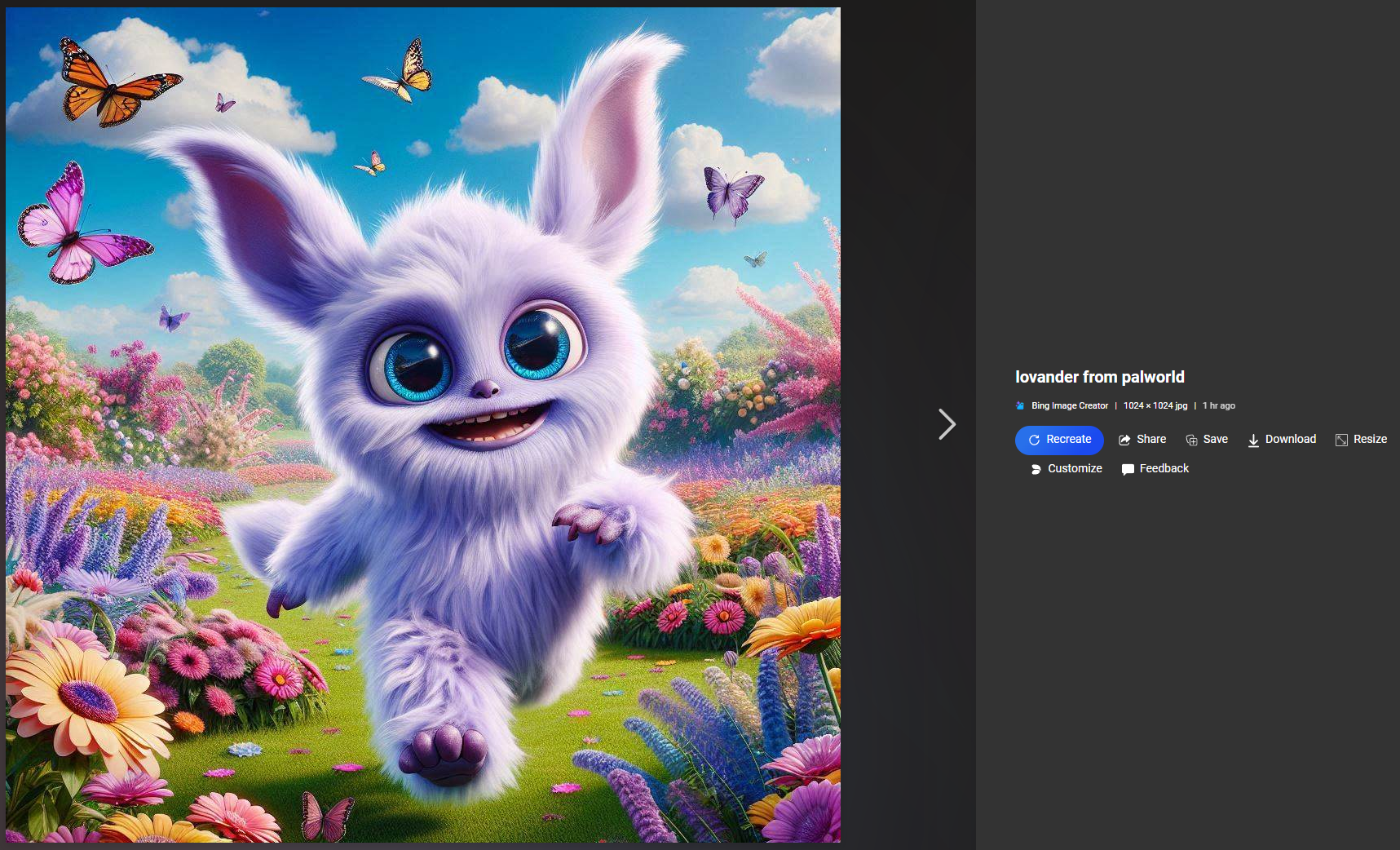Viewport: 1400px width, 850px height.
Task: Click the Feedback speech bubble icon
Action: tap(1128, 469)
